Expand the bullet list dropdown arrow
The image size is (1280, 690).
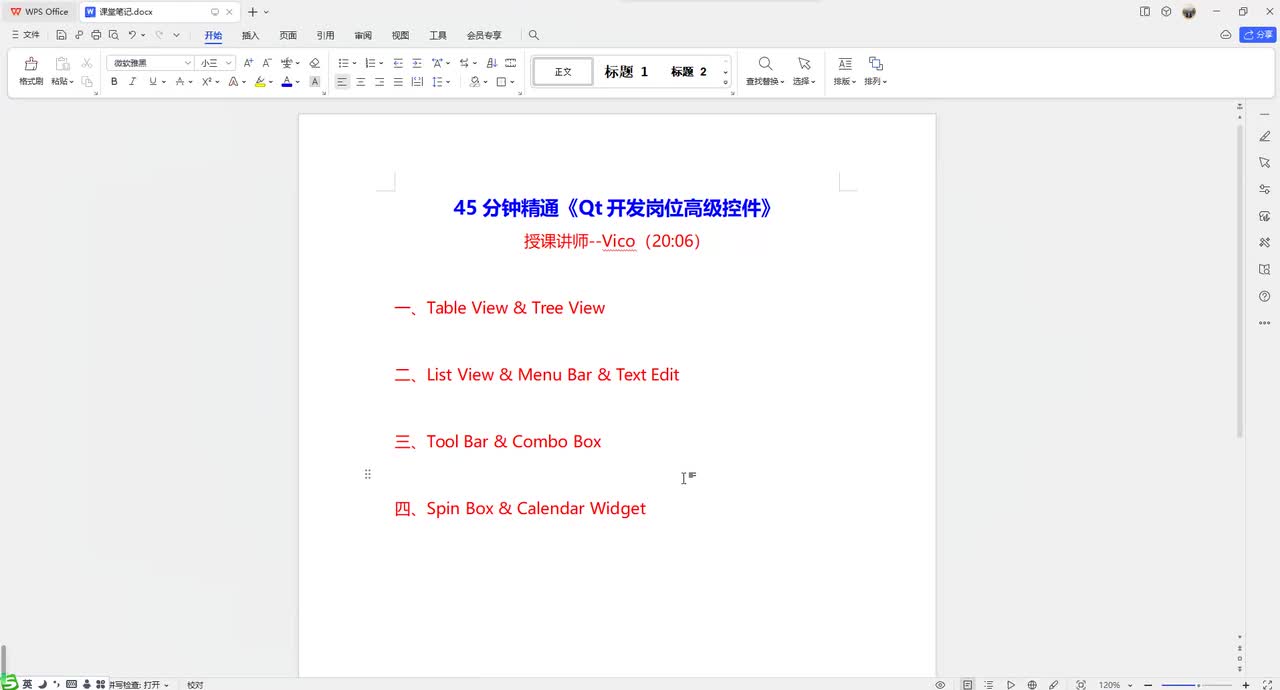pyautogui.click(x=354, y=63)
